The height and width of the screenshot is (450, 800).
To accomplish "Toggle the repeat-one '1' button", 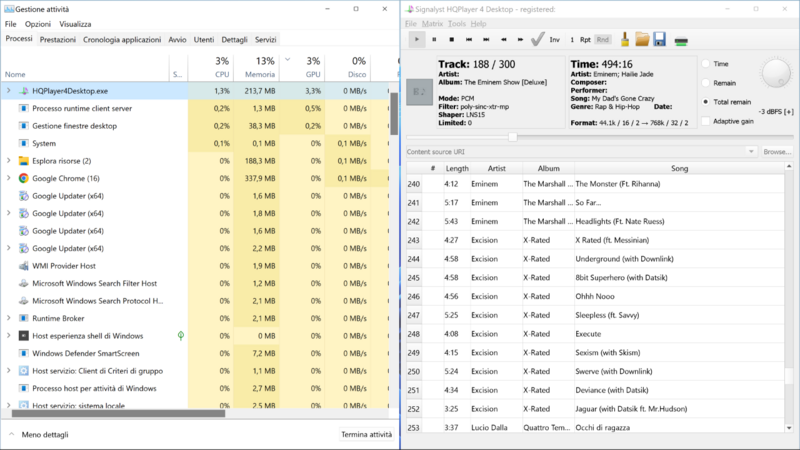I will (572, 39).
